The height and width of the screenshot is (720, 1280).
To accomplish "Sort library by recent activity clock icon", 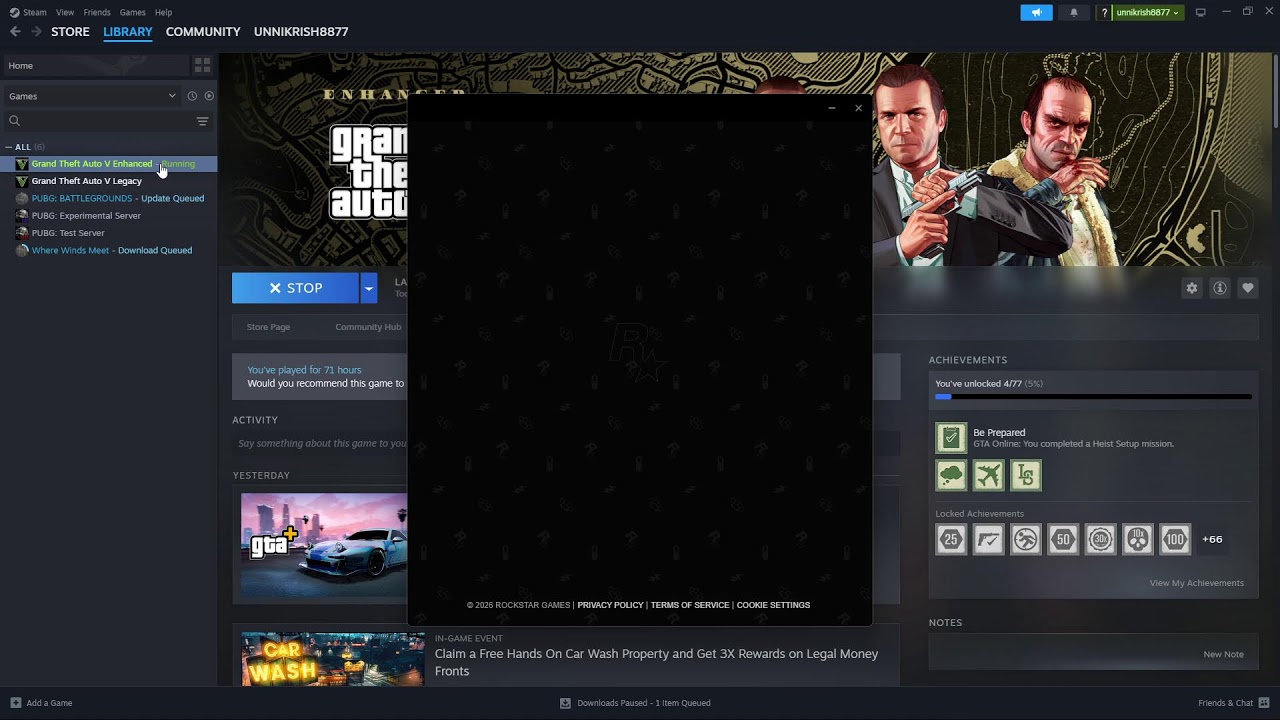I will 192,96.
